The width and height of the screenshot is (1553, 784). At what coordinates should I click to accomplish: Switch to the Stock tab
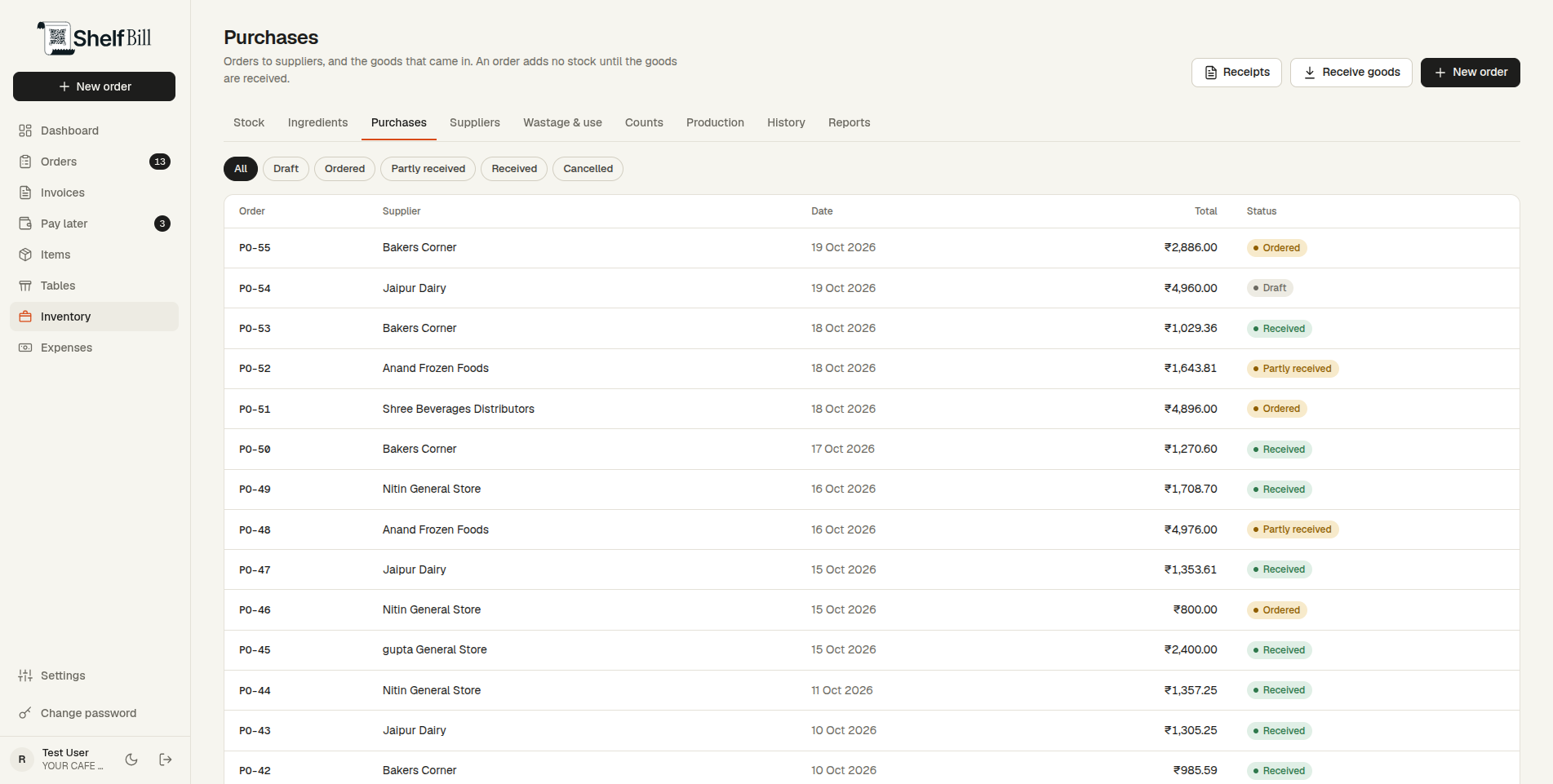(249, 122)
